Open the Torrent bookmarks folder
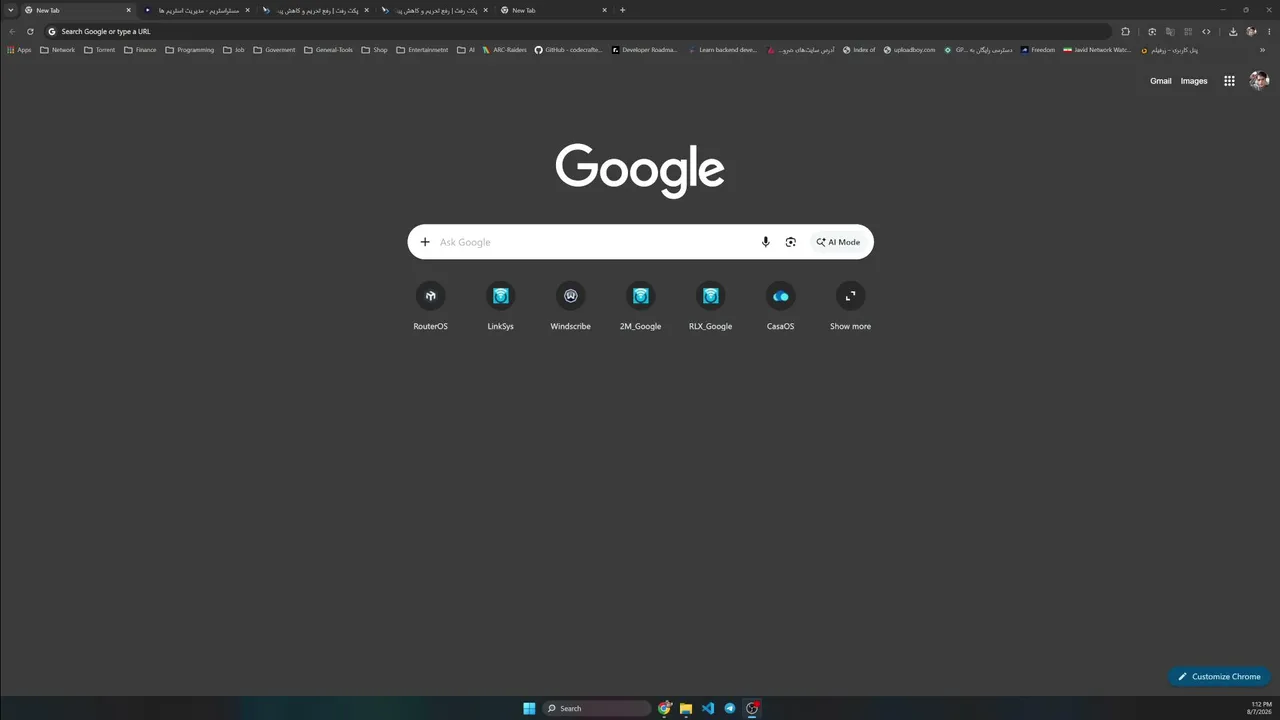This screenshot has height=720, width=1280. click(x=99, y=50)
